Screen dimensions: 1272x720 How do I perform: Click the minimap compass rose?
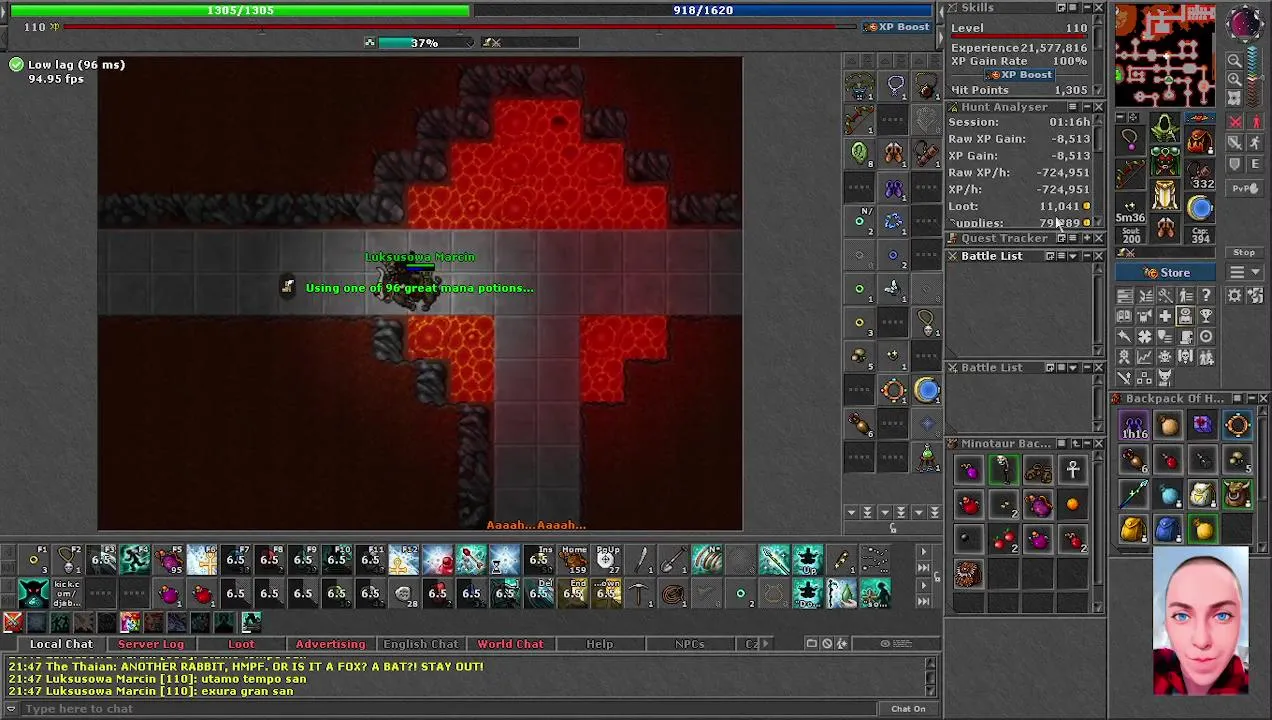(1245, 24)
